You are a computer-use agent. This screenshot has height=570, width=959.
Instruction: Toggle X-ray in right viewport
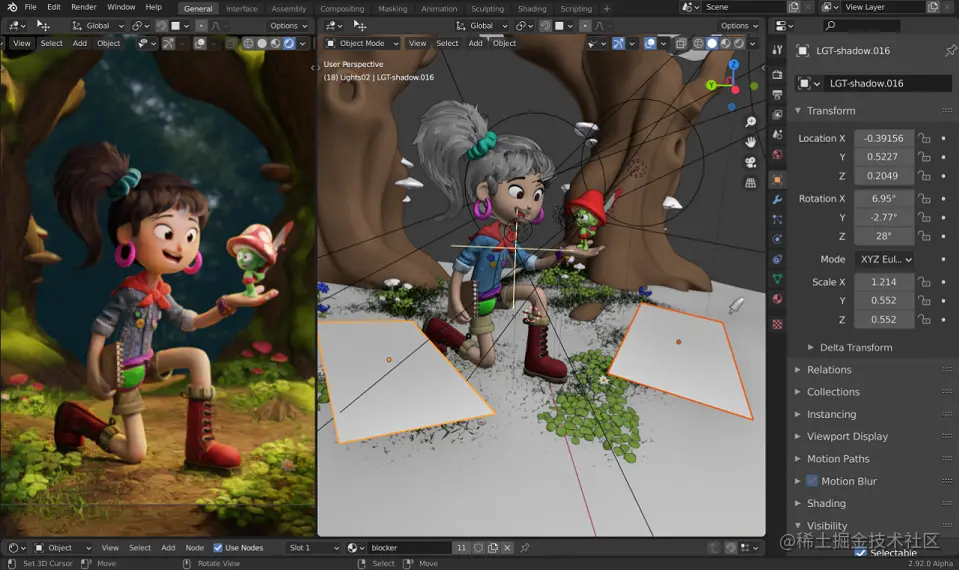[681, 43]
